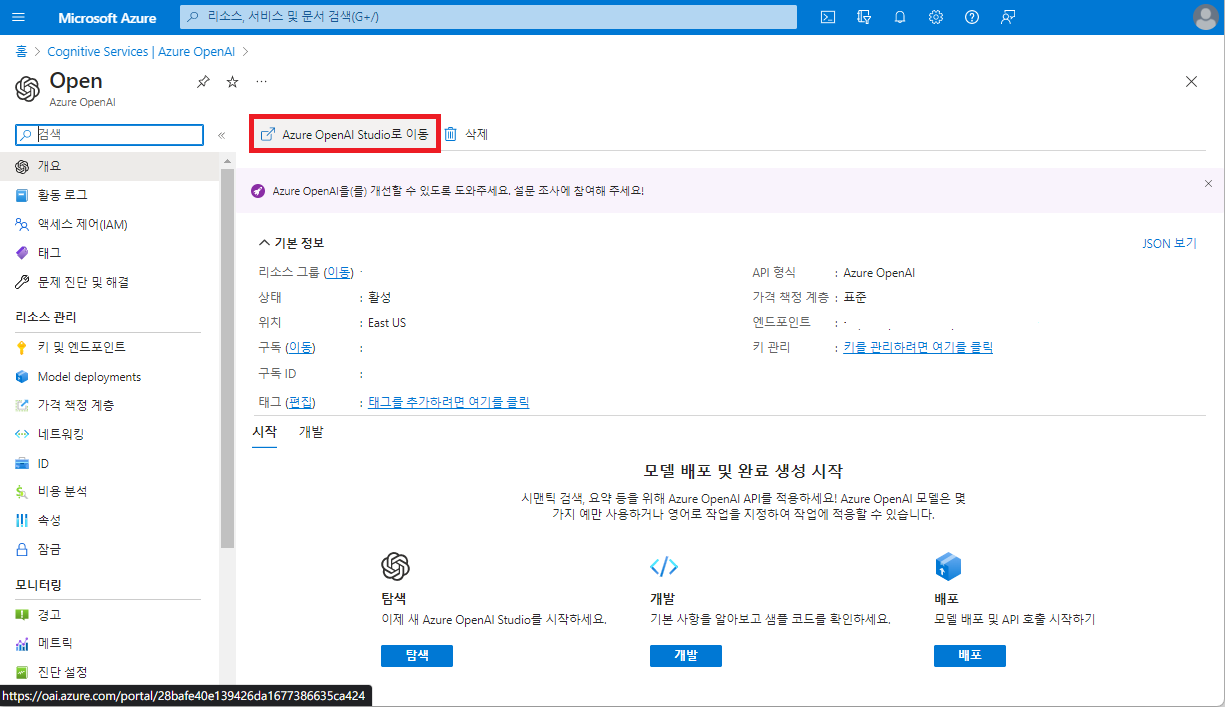Image resolution: width=1225 pixels, height=707 pixels.
Task: Click the 표준 pricing tier value
Action: (855, 297)
